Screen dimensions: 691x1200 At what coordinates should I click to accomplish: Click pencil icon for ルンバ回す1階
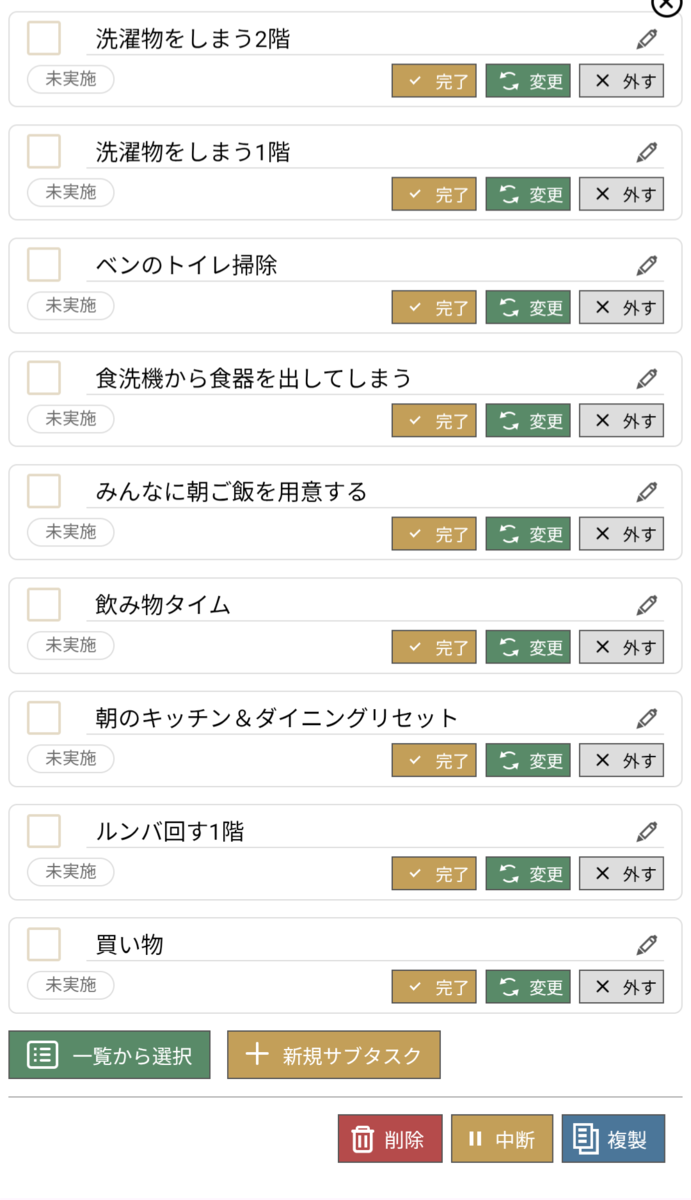(647, 831)
